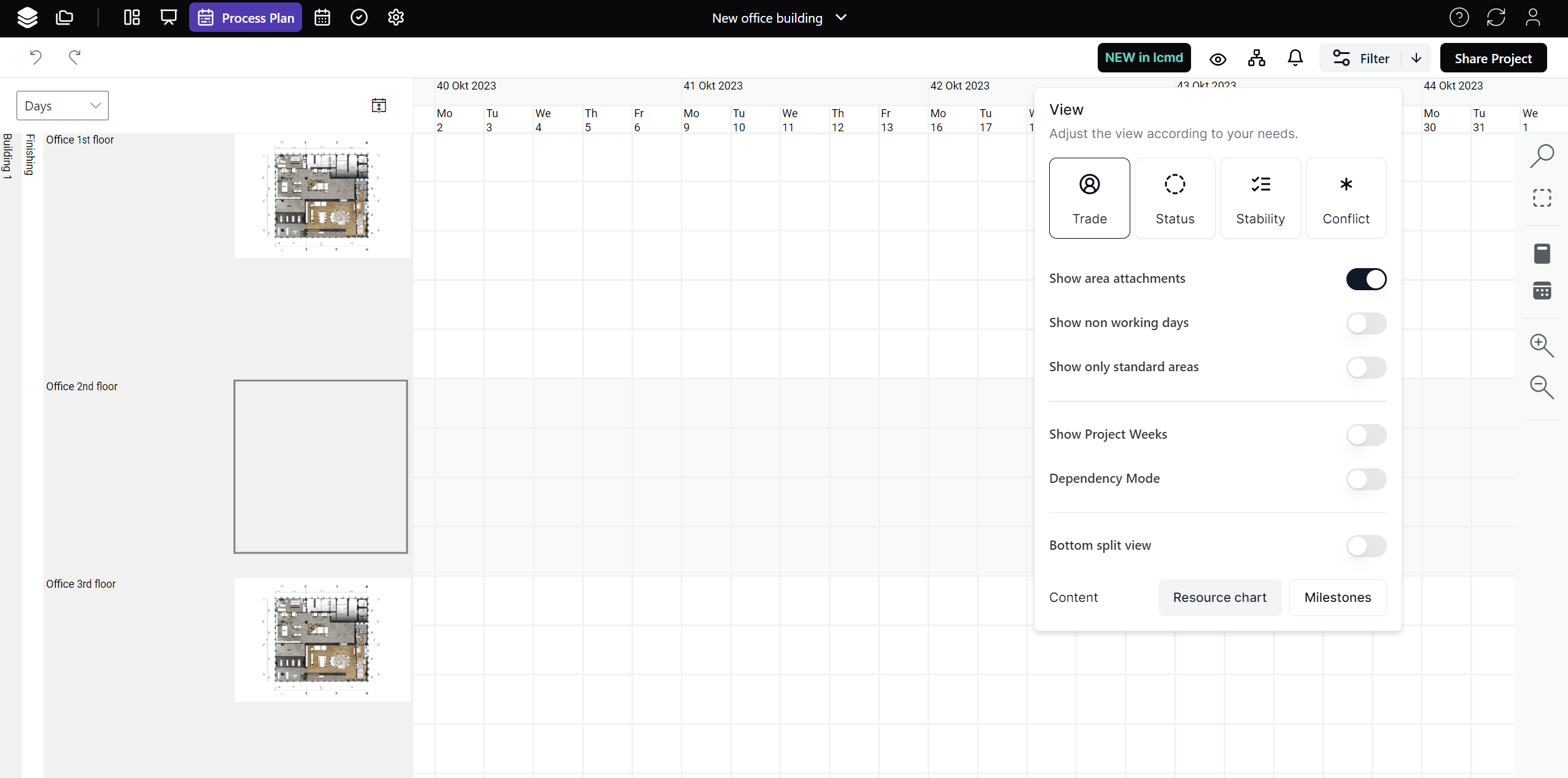Activate the dashed selection box tool

[1542, 198]
